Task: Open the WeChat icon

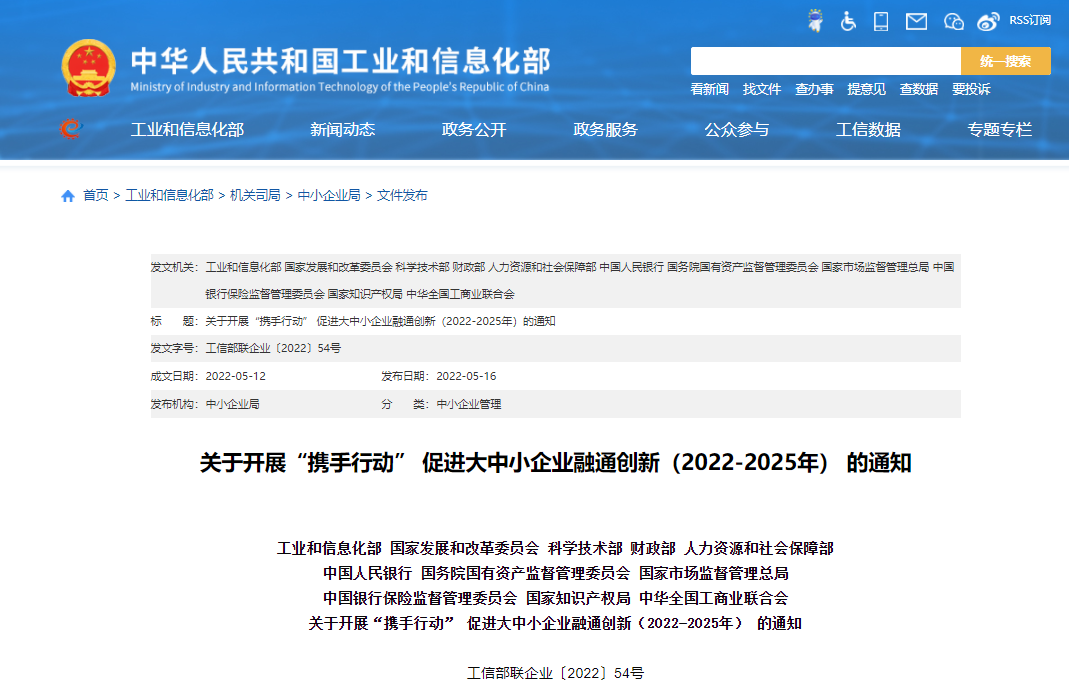Action: (953, 22)
